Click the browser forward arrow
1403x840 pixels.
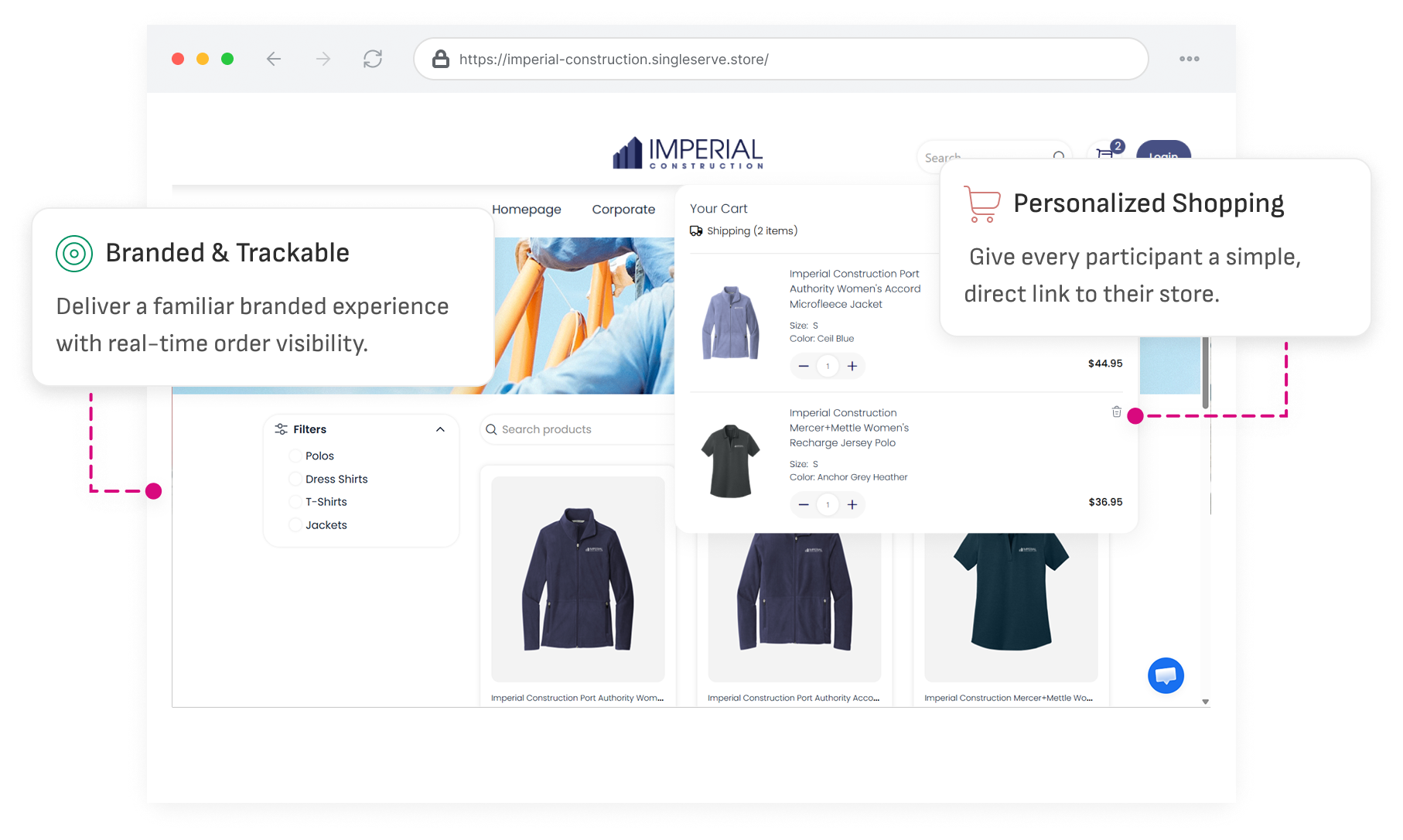pyautogui.click(x=323, y=59)
